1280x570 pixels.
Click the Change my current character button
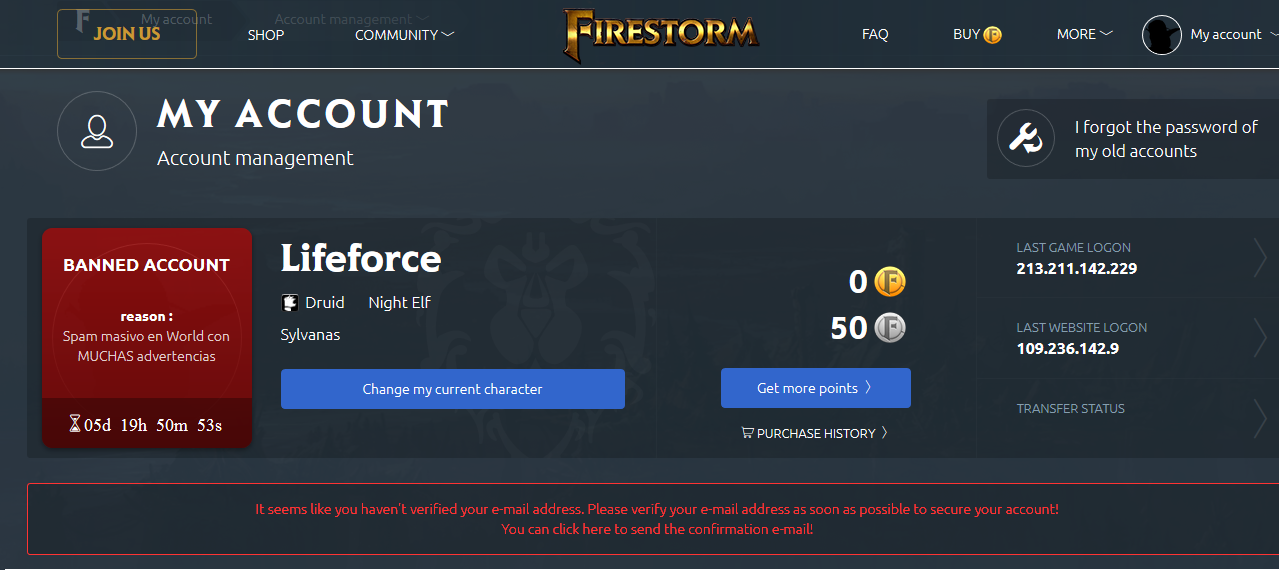click(453, 389)
